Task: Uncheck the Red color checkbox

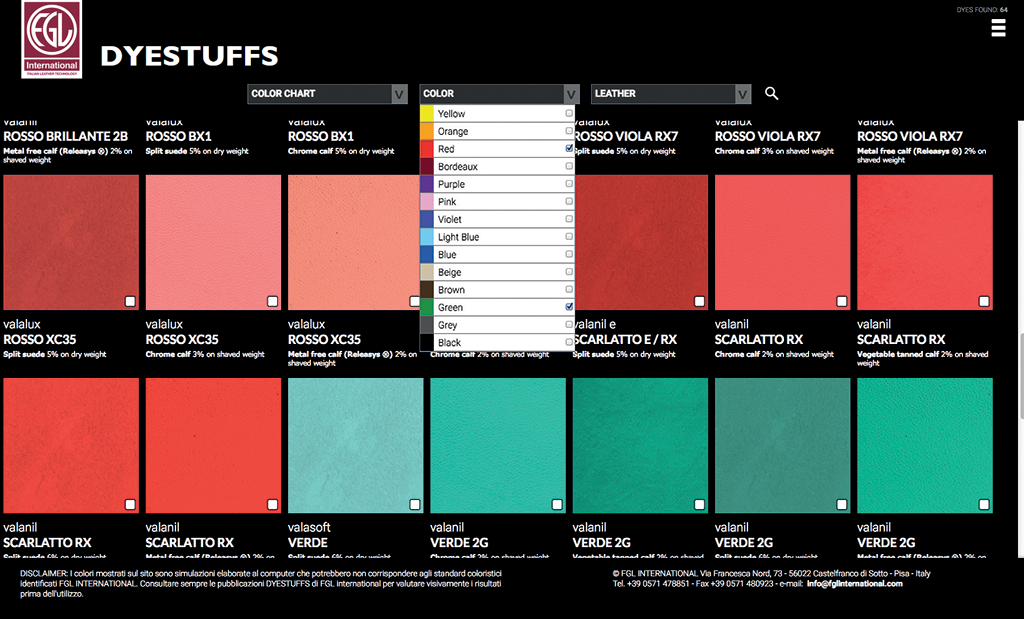Action: [x=569, y=148]
